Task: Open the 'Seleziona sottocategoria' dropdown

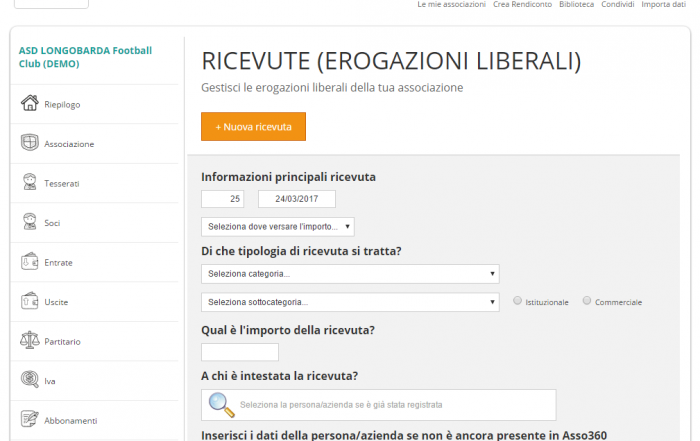Action: click(x=350, y=302)
